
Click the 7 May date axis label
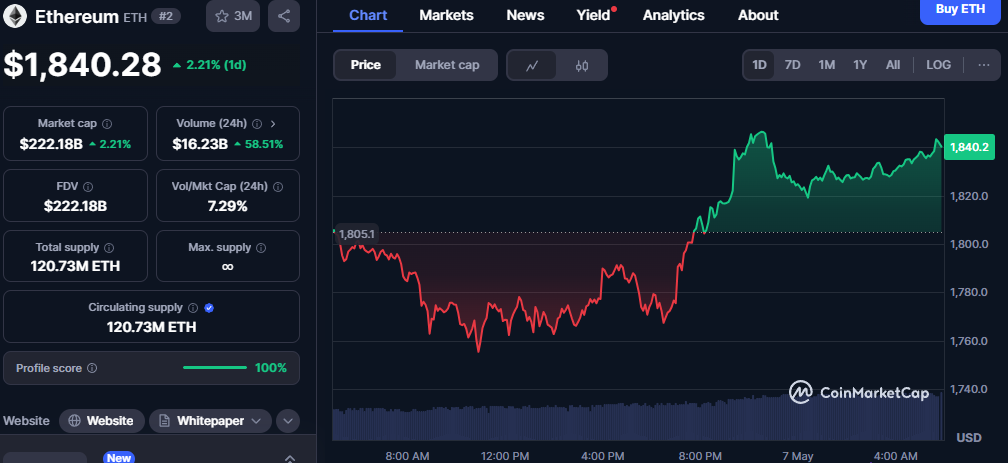[x=798, y=456]
